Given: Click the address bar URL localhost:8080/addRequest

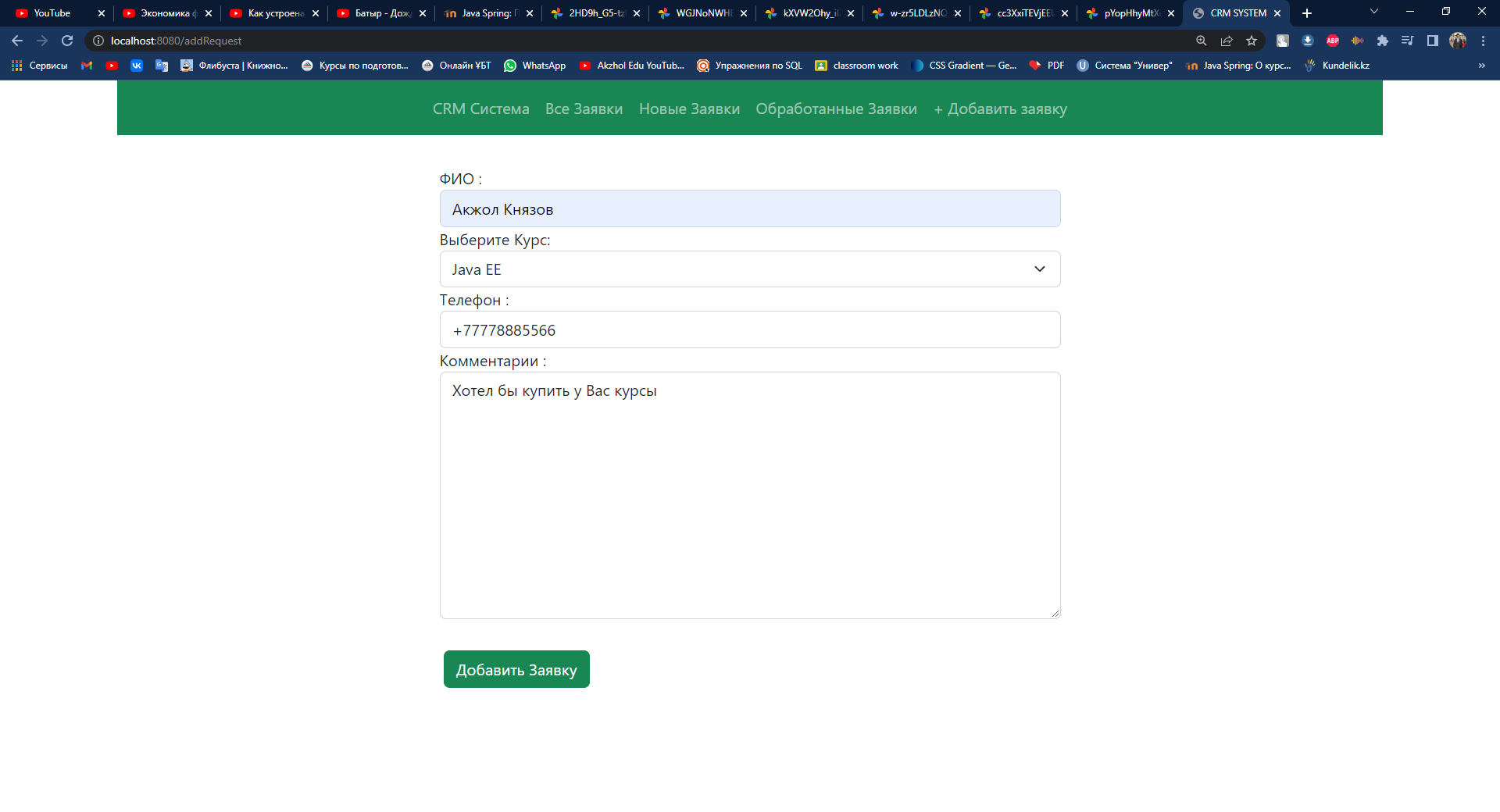Looking at the screenshot, I should 176,41.
